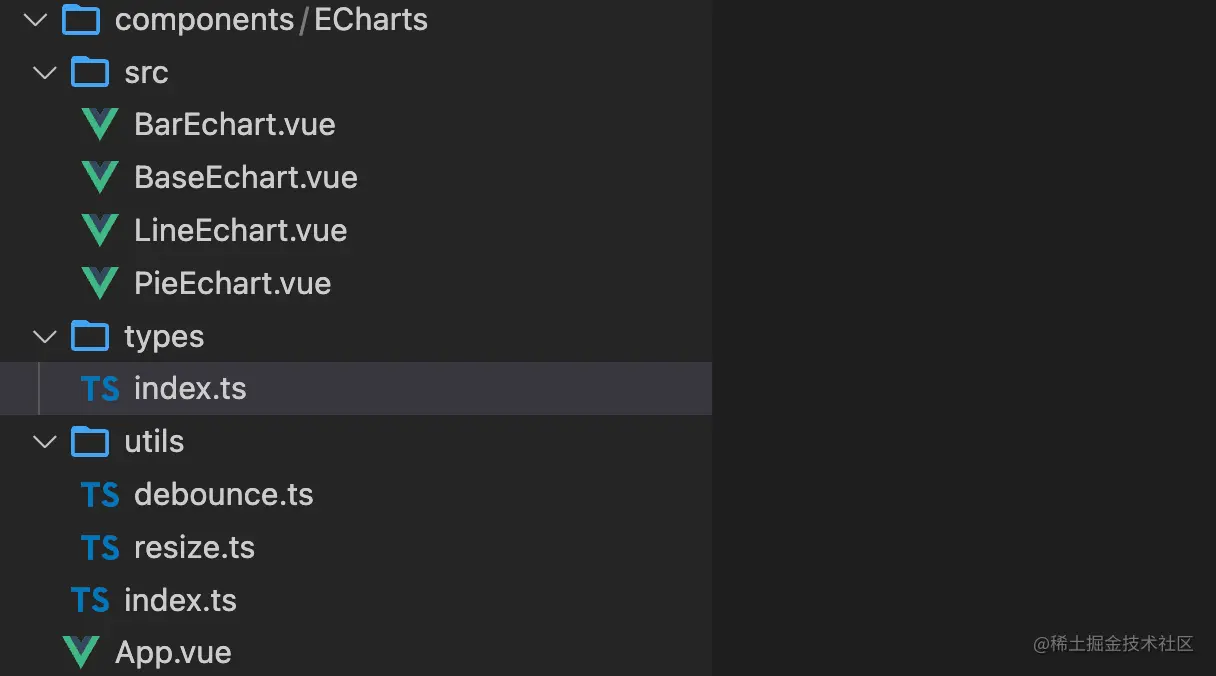
Task: Open debounce.ts in utils
Action: [x=224, y=495]
